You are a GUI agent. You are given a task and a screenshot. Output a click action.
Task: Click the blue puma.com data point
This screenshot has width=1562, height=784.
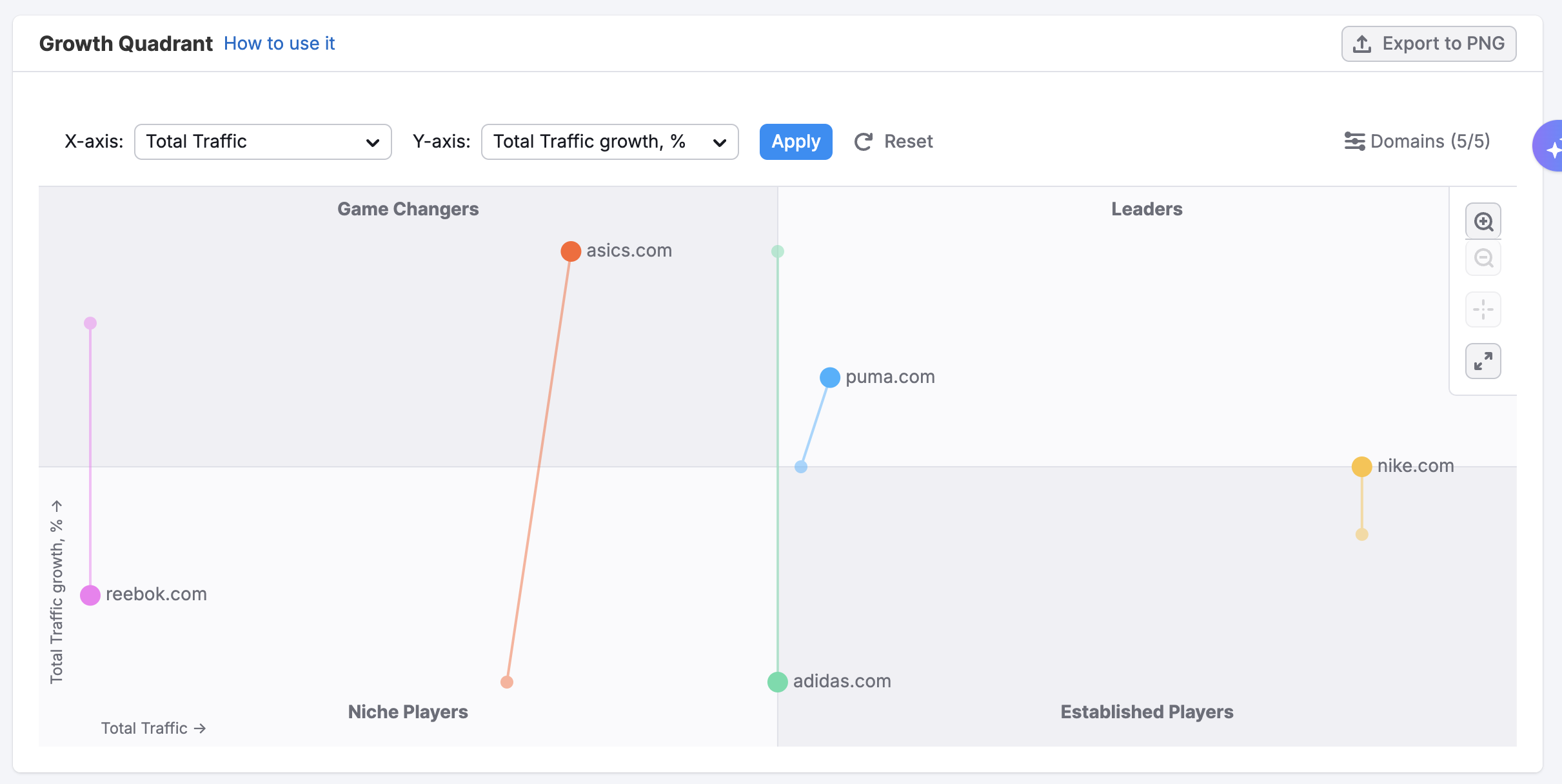tap(830, 377)
